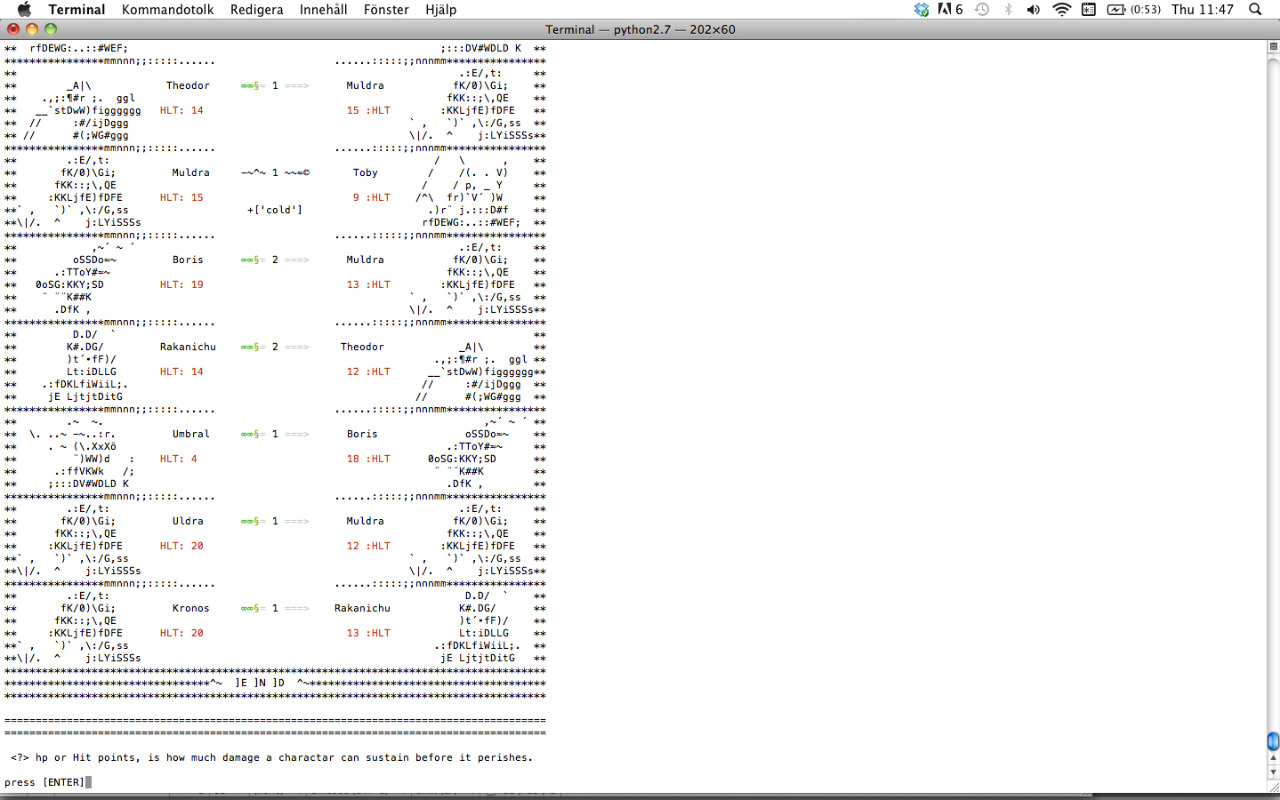Click the Dropbox menu bar icon
The height and width of the screenshot is (800, 1280).
[x=921, y=10]
